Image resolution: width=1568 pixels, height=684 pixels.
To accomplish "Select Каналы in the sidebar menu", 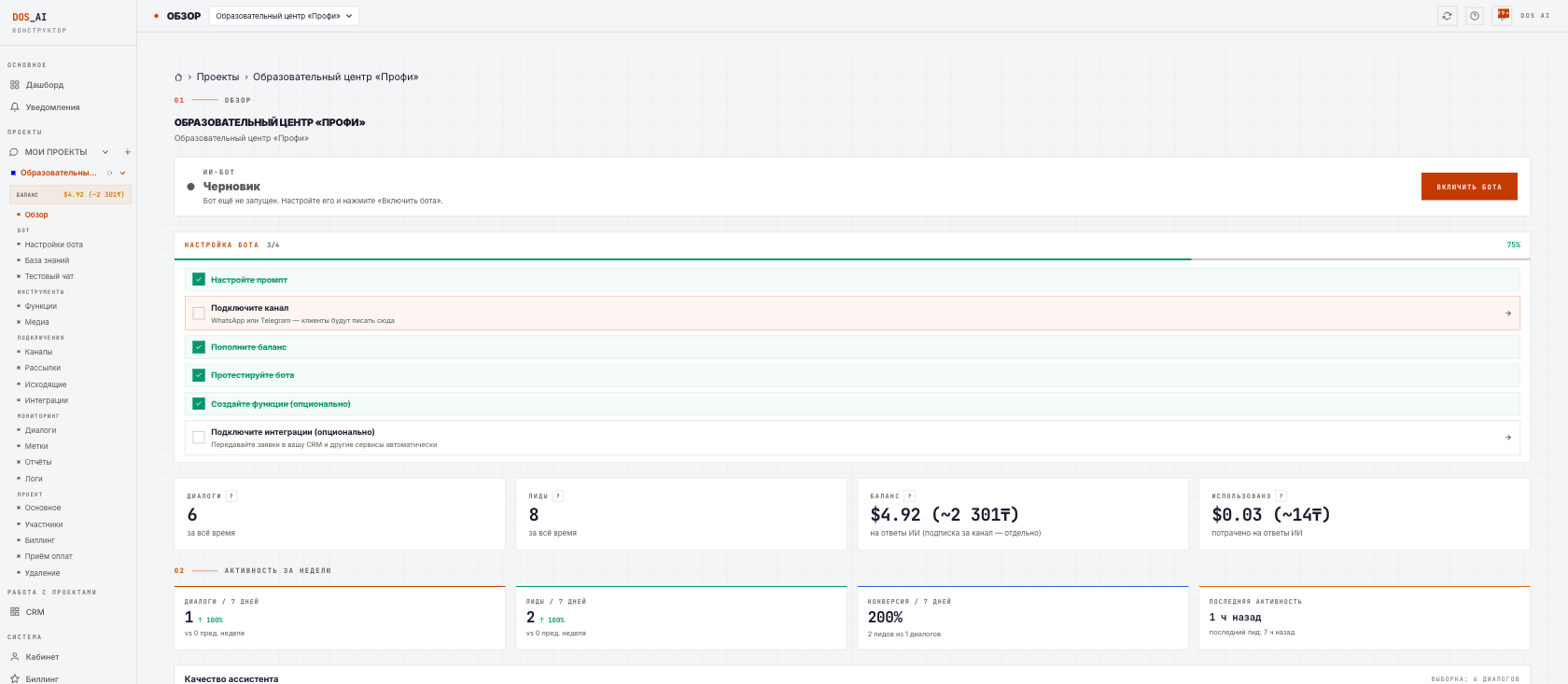I will pyautogui.click(x=38, y=352).
